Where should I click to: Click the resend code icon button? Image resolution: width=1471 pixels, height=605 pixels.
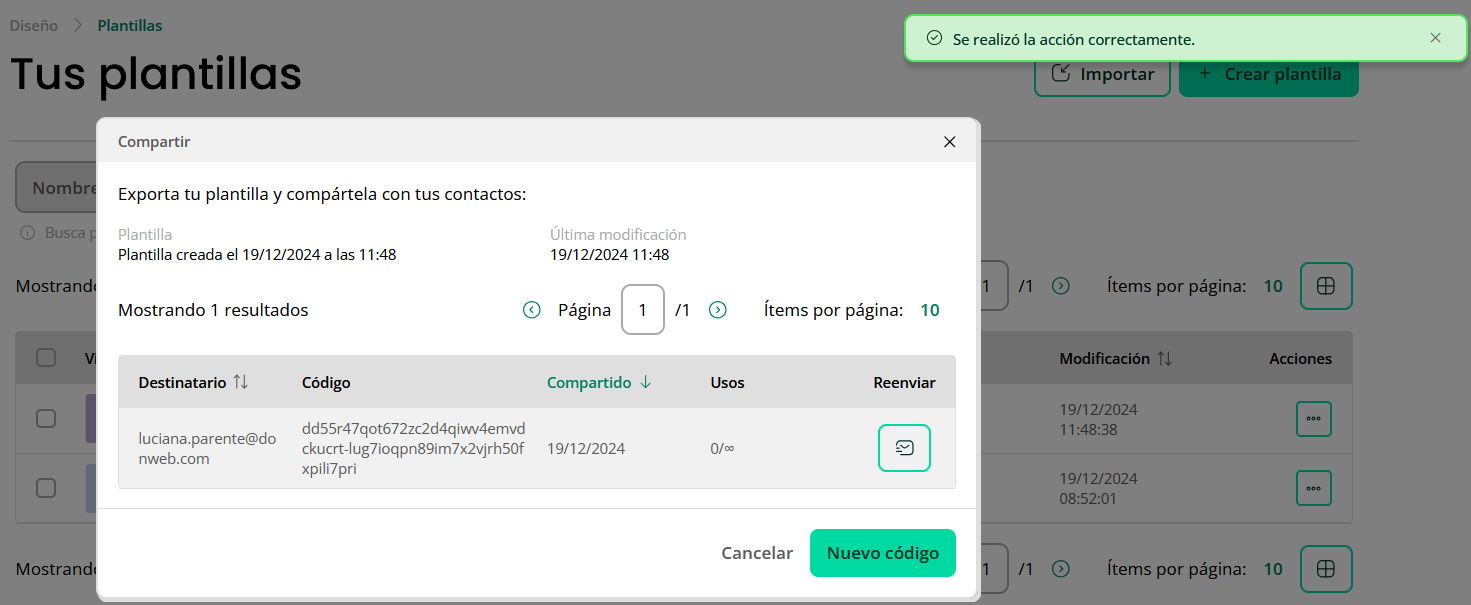904,448
